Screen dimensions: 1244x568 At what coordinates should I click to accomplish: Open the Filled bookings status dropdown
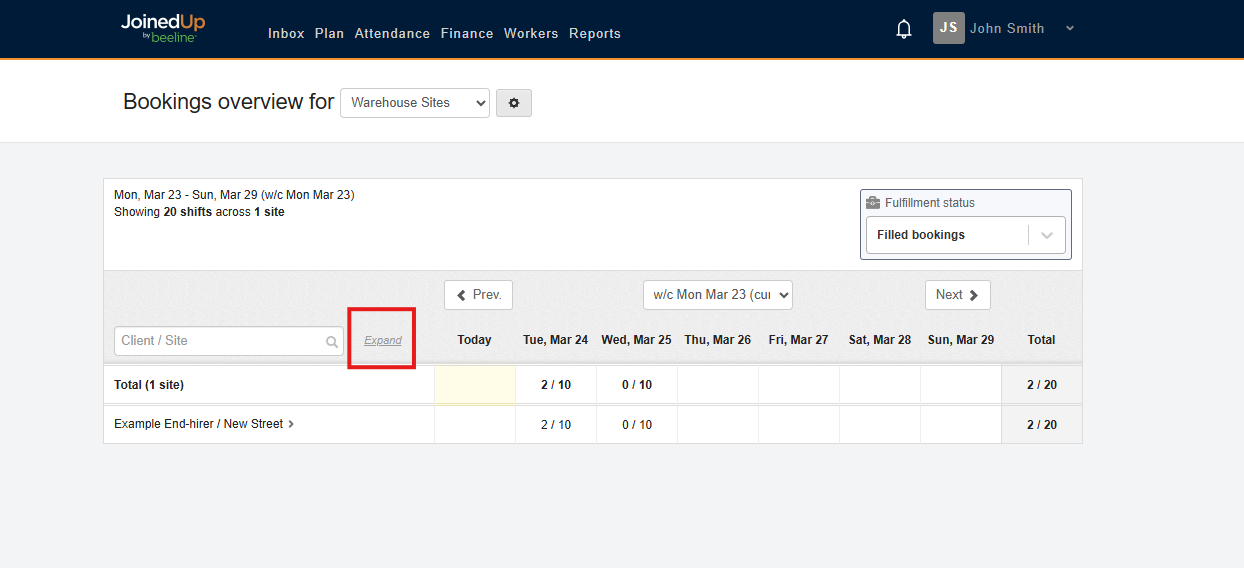point(1047,235)
